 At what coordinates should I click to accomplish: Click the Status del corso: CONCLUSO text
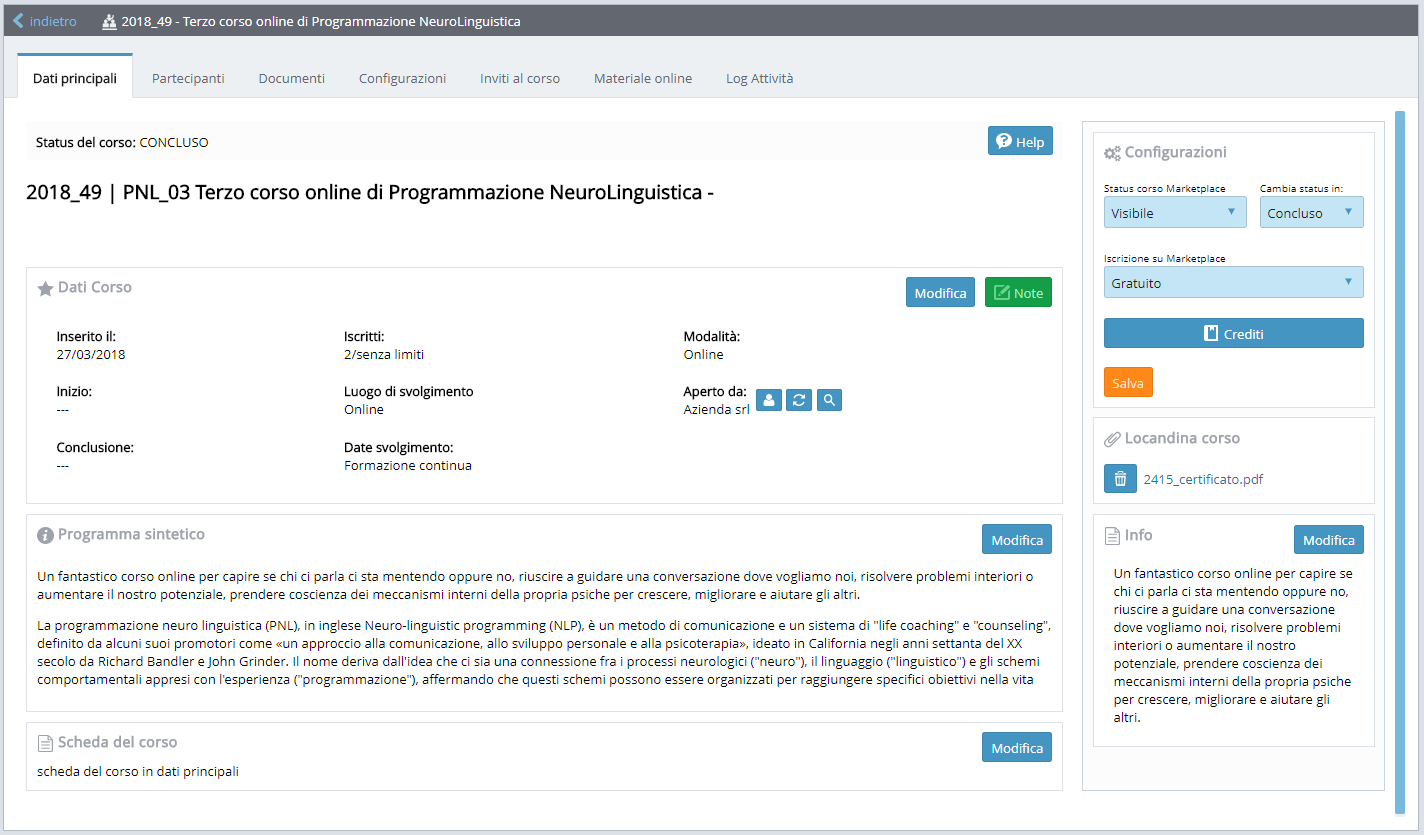pos(122,142)
